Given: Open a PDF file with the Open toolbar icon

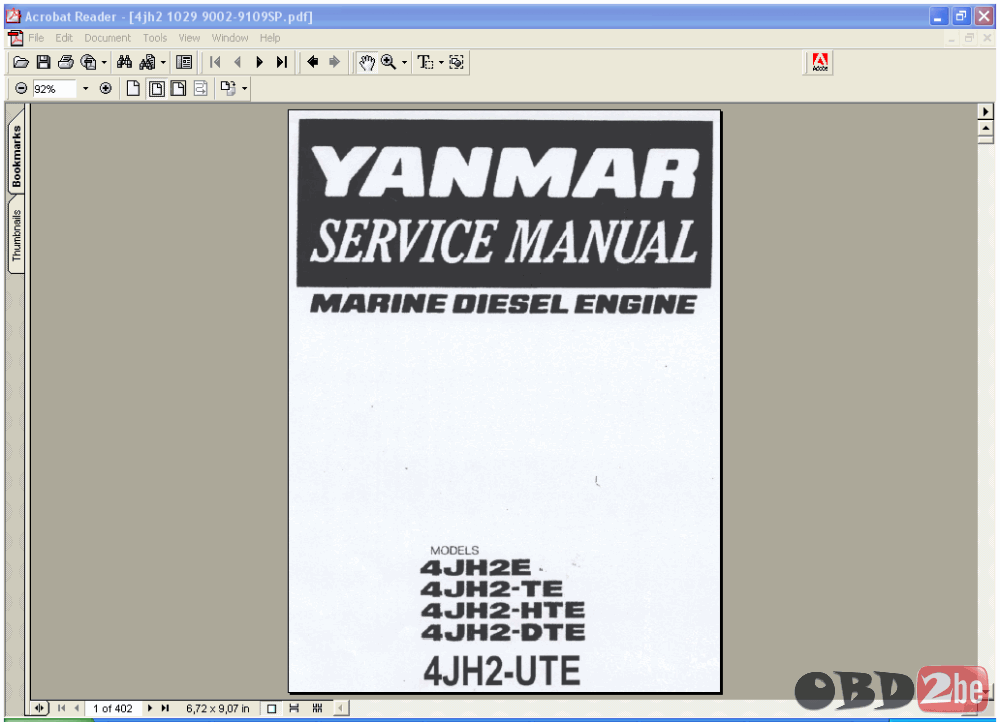Looking at the screenshot, I should click(x=21, y=63).
